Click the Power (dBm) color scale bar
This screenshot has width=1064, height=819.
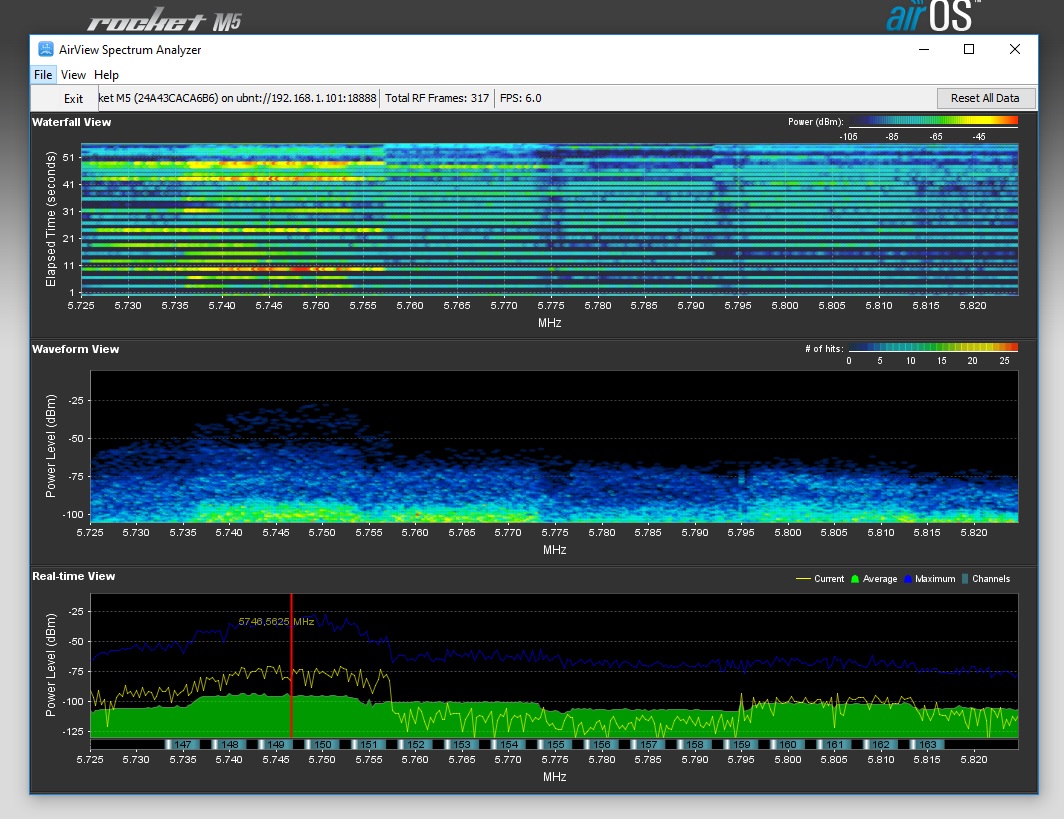(932, 121)
